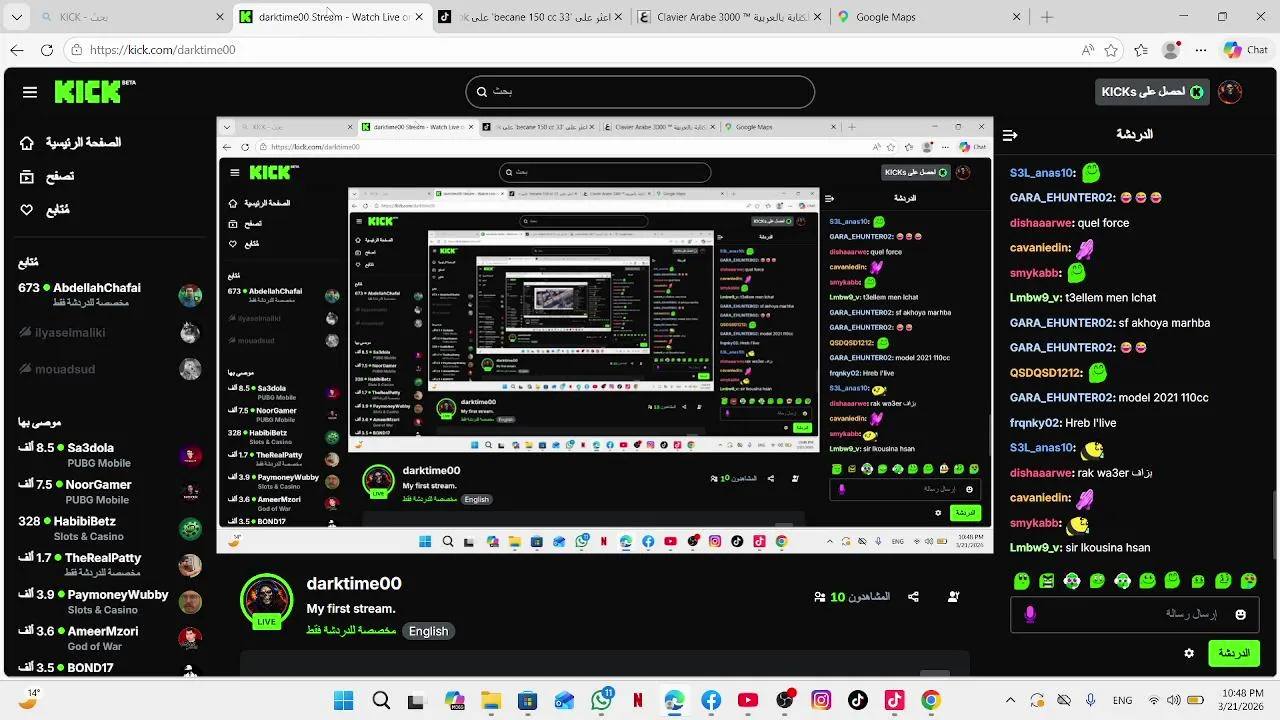Click the moderator user icon near share
The height and width of the screenshot is (720, 1280).
click(x=953, y=597)
